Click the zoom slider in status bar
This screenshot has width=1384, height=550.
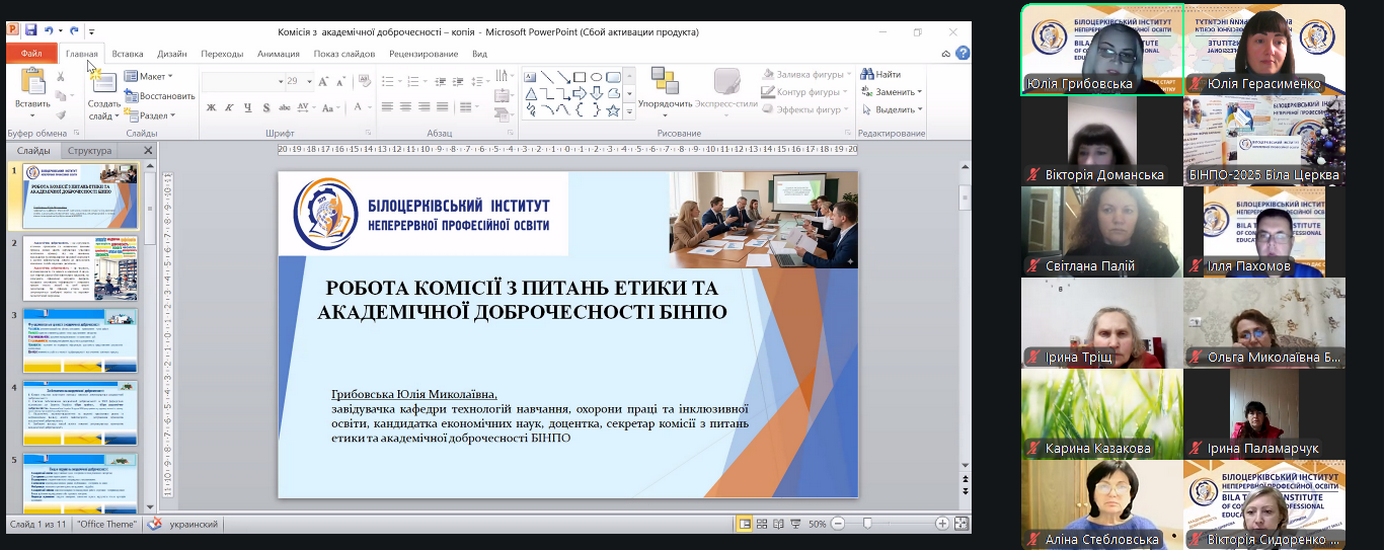click(867, 524)
